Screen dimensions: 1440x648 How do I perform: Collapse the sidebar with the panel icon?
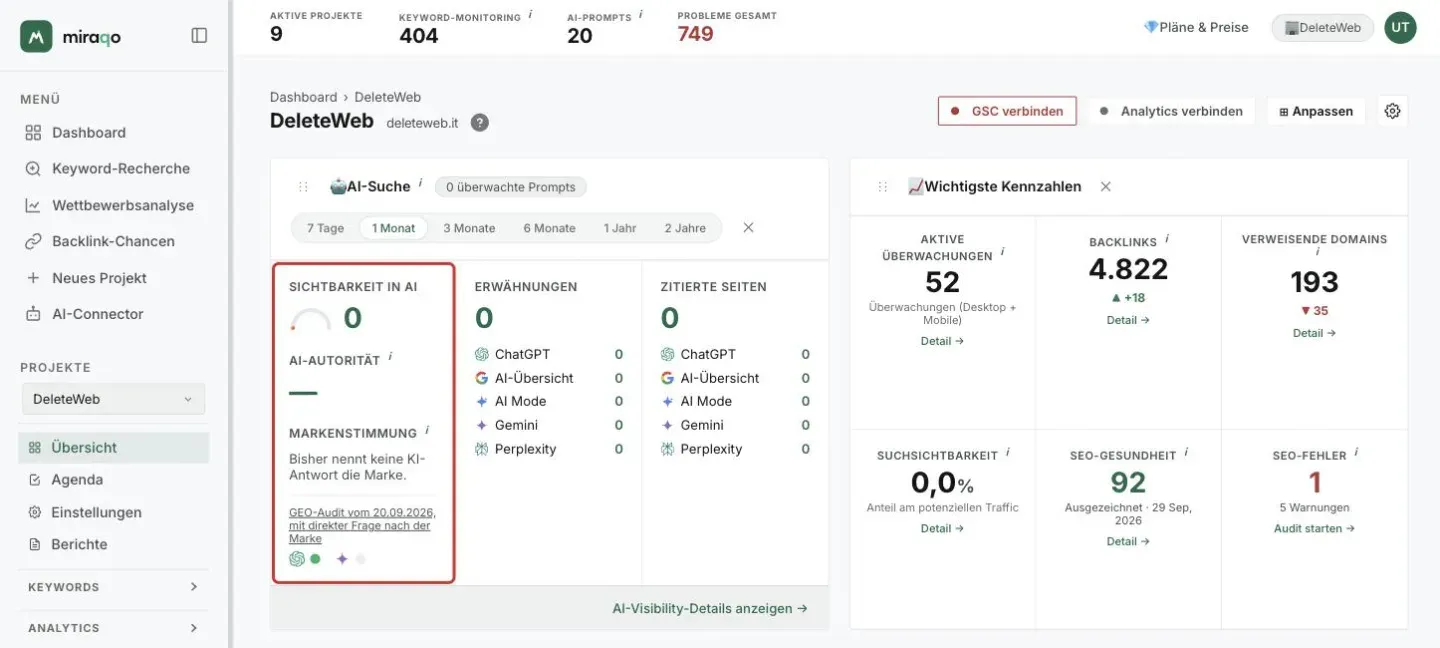click(199, 35)
